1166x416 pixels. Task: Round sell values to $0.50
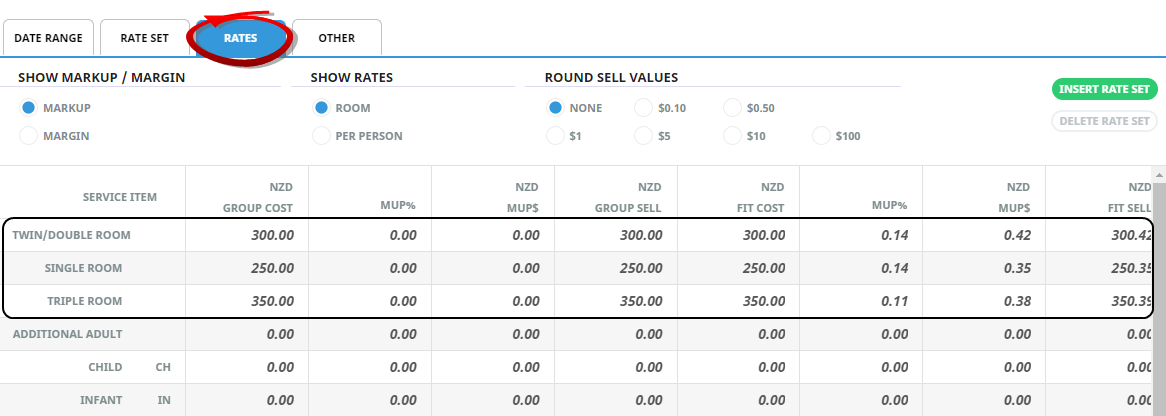coord(733,108)
